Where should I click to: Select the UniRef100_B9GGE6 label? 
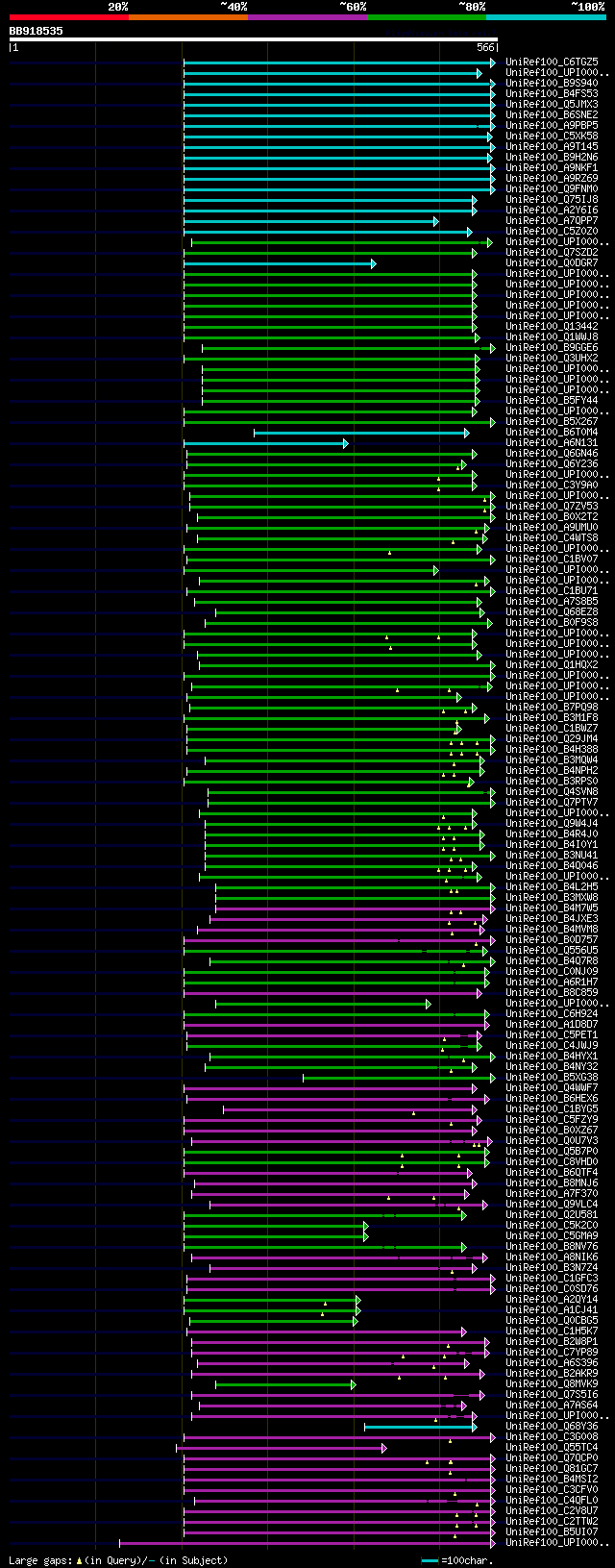[x=552, y=347]
